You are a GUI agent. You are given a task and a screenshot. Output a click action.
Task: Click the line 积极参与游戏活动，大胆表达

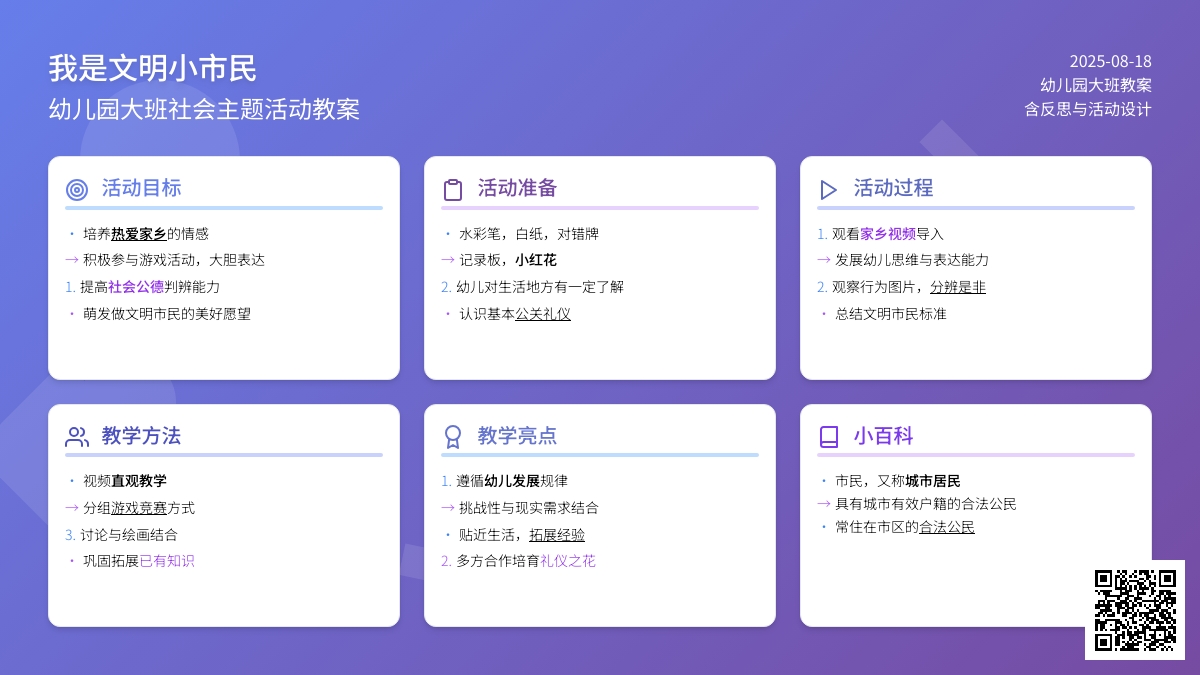click(174, 260)
